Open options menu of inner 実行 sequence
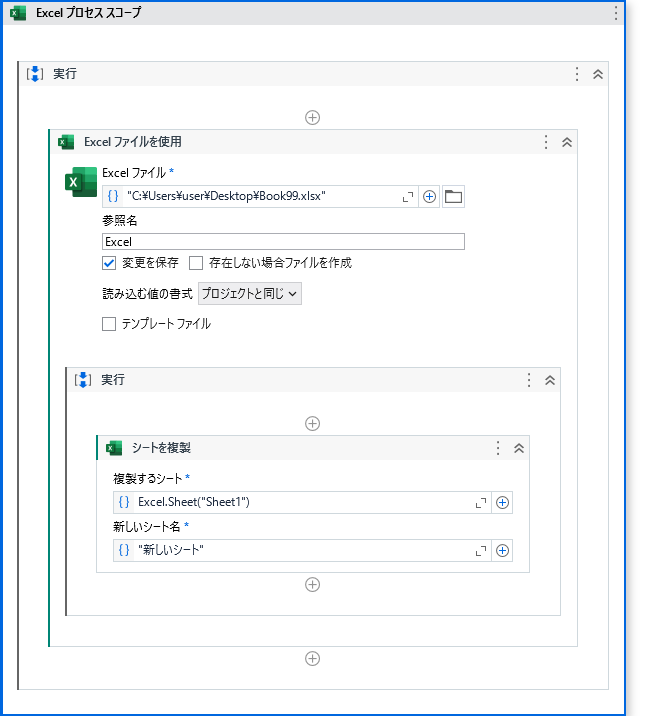The height and width of the screenshot is (716, 648). click(x=529, y=380)
